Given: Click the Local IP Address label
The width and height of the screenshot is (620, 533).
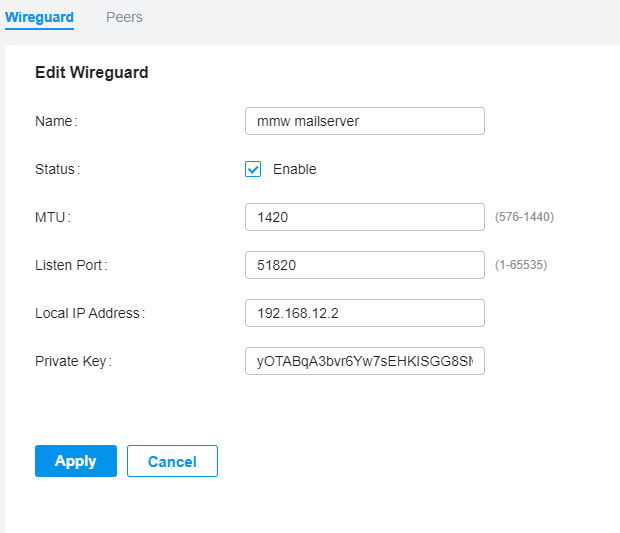Looking at the screenshot, I should point(90,313).
